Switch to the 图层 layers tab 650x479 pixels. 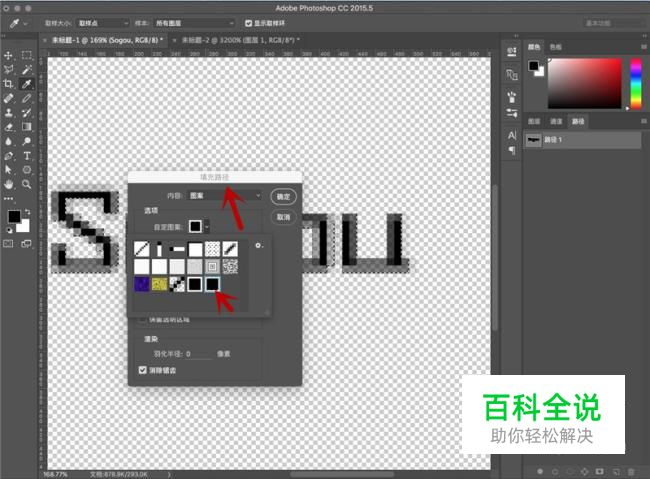(534, 121)
